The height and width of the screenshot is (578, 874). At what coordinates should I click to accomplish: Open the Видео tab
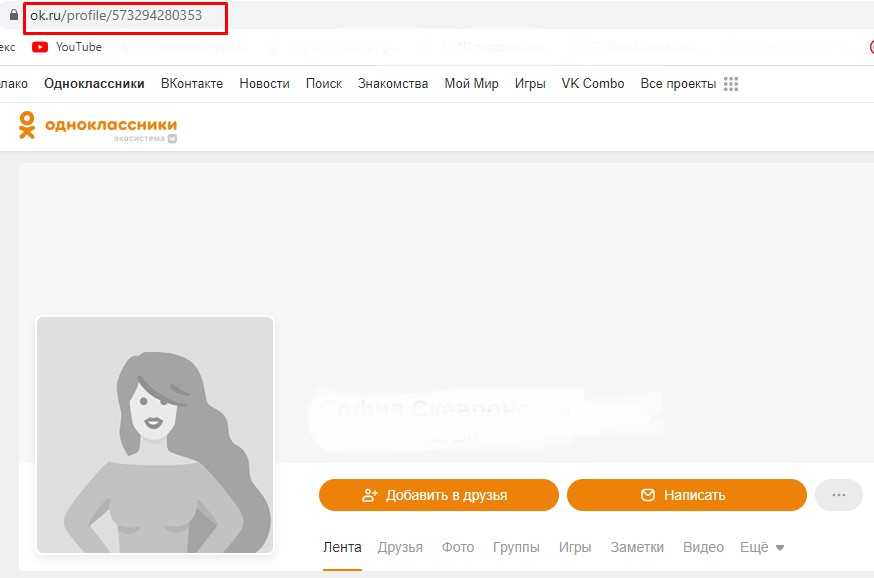click(x=703, y=548)
